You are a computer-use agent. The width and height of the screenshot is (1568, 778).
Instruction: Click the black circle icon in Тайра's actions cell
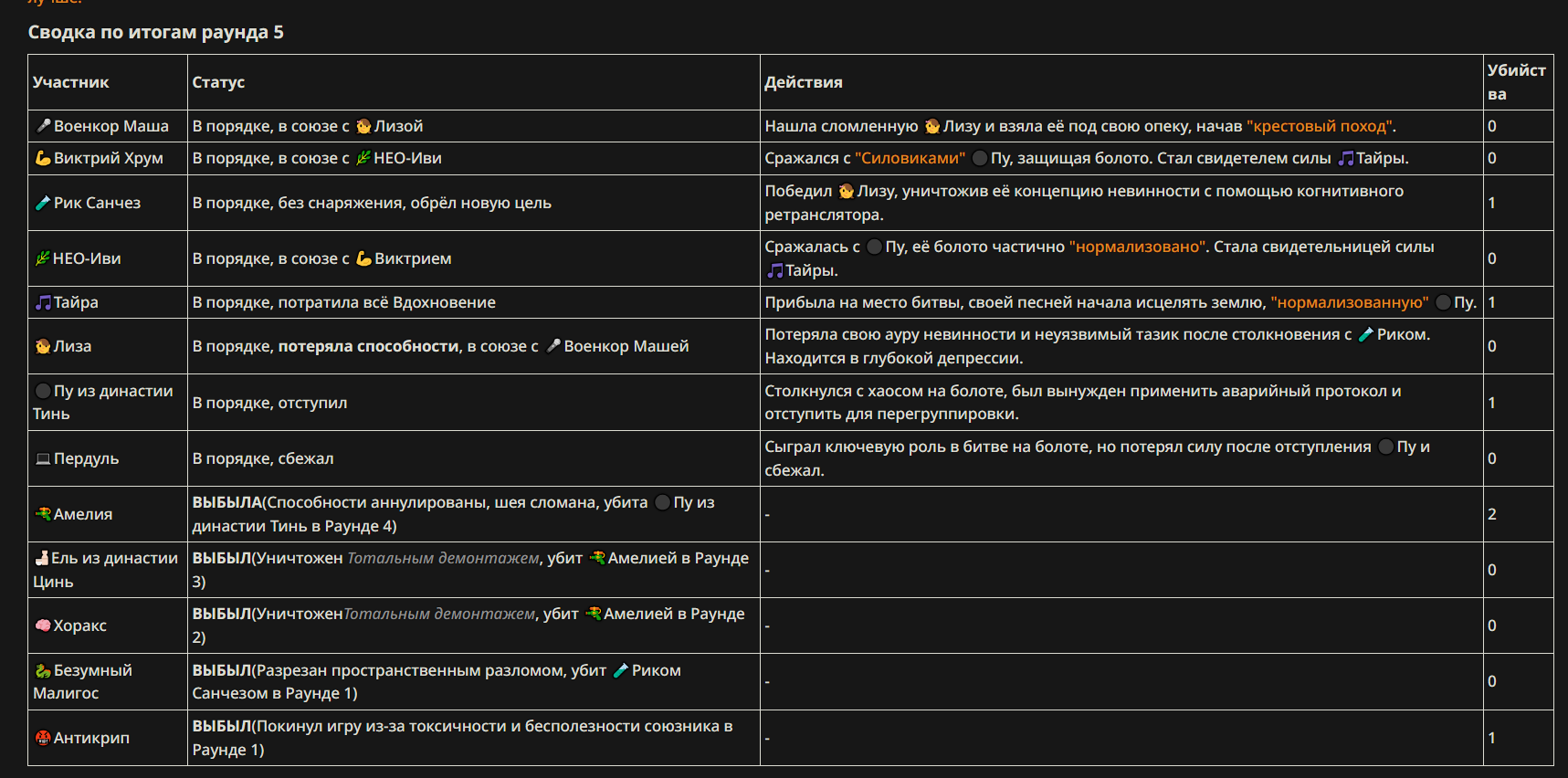1444,302
